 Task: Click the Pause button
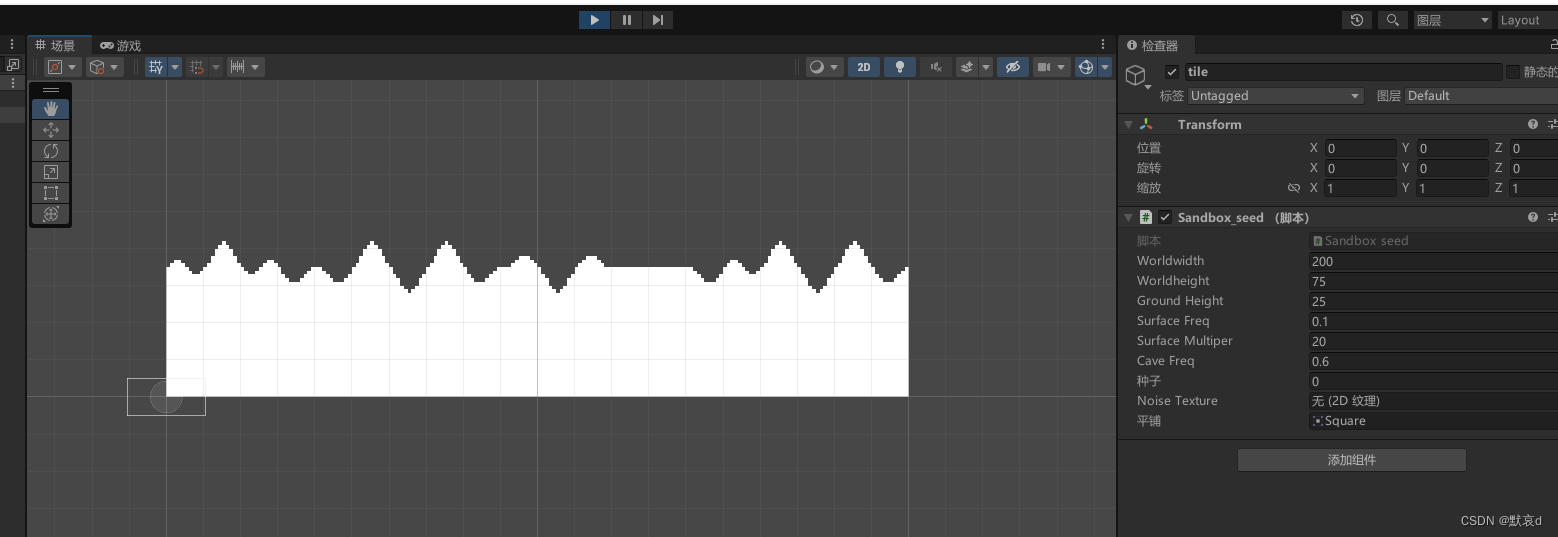click(626, 20)
